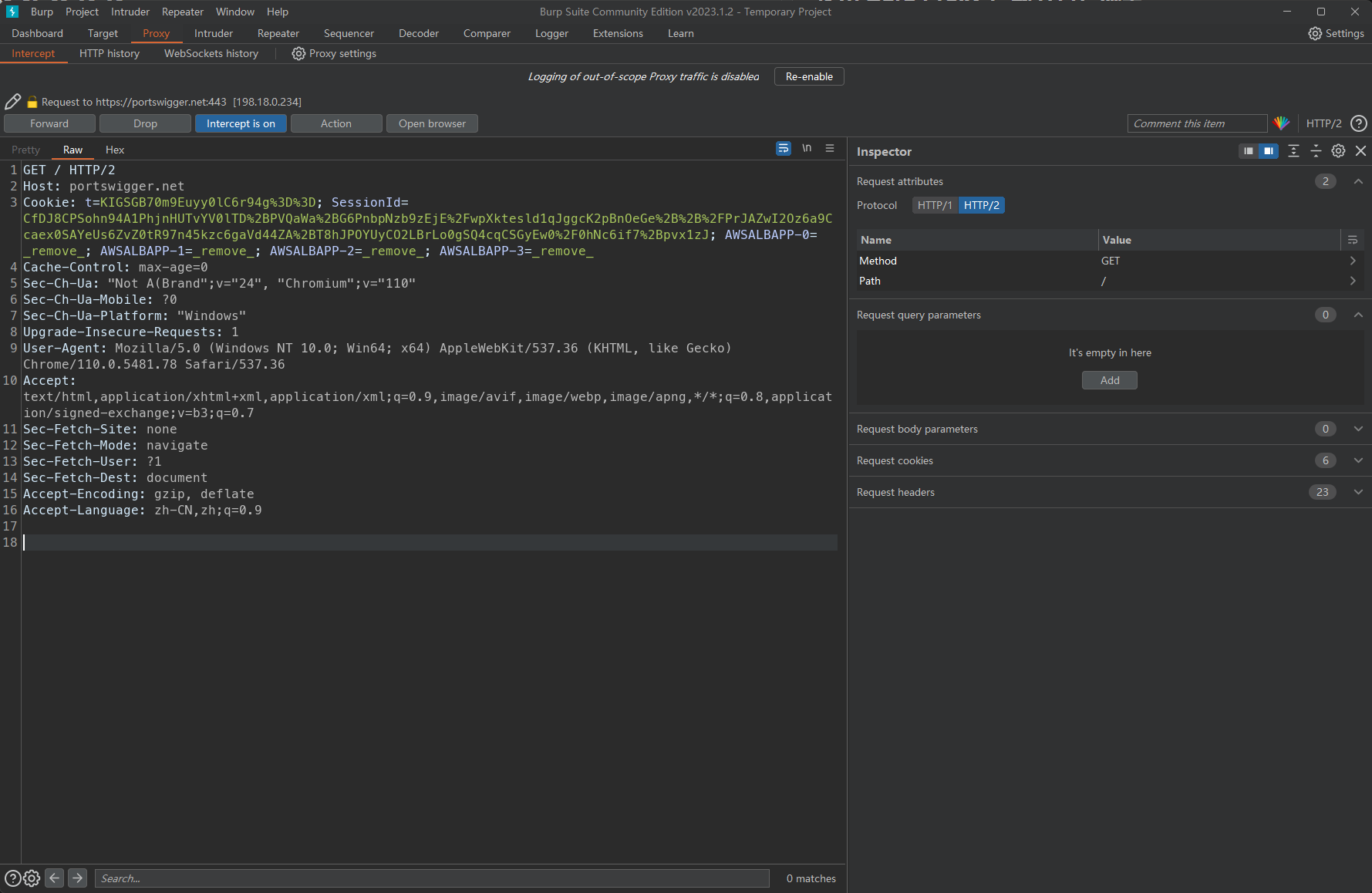Image resolution: width=1372 pixels, height=893 pixels.
Task: Click the Name column header in attributes table
Action: click(x=977, y=240)
